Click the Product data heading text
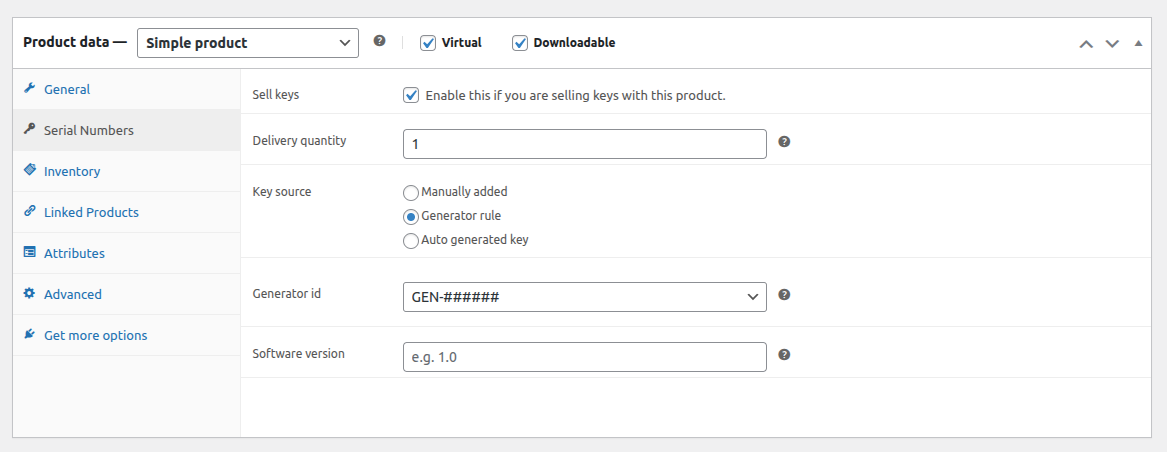Image resolution: width=1167 pixels, height=452 pixels. pyautogui.click(x=75, y=42)
